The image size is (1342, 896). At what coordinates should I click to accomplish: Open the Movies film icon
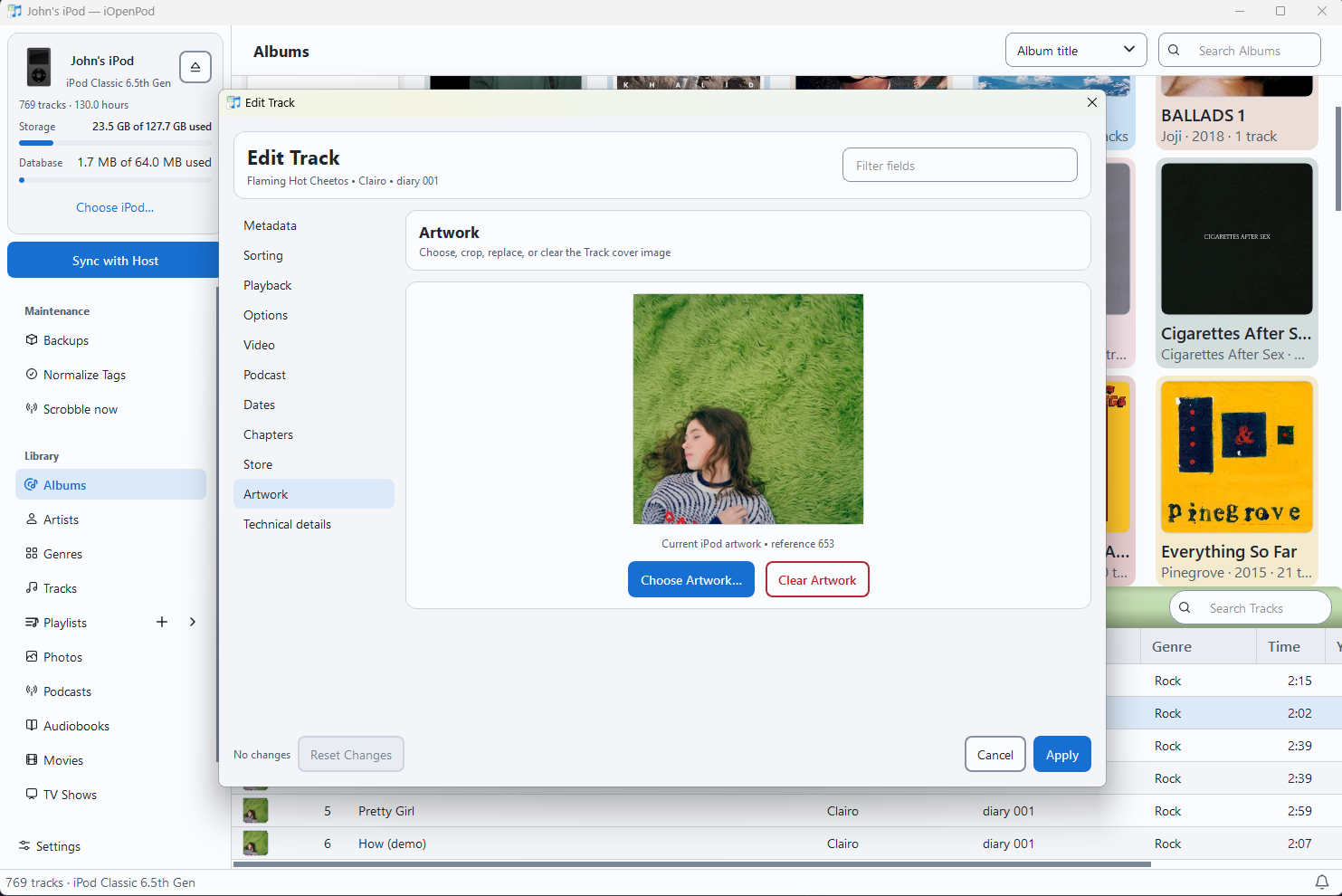click(x=32, y=760)
